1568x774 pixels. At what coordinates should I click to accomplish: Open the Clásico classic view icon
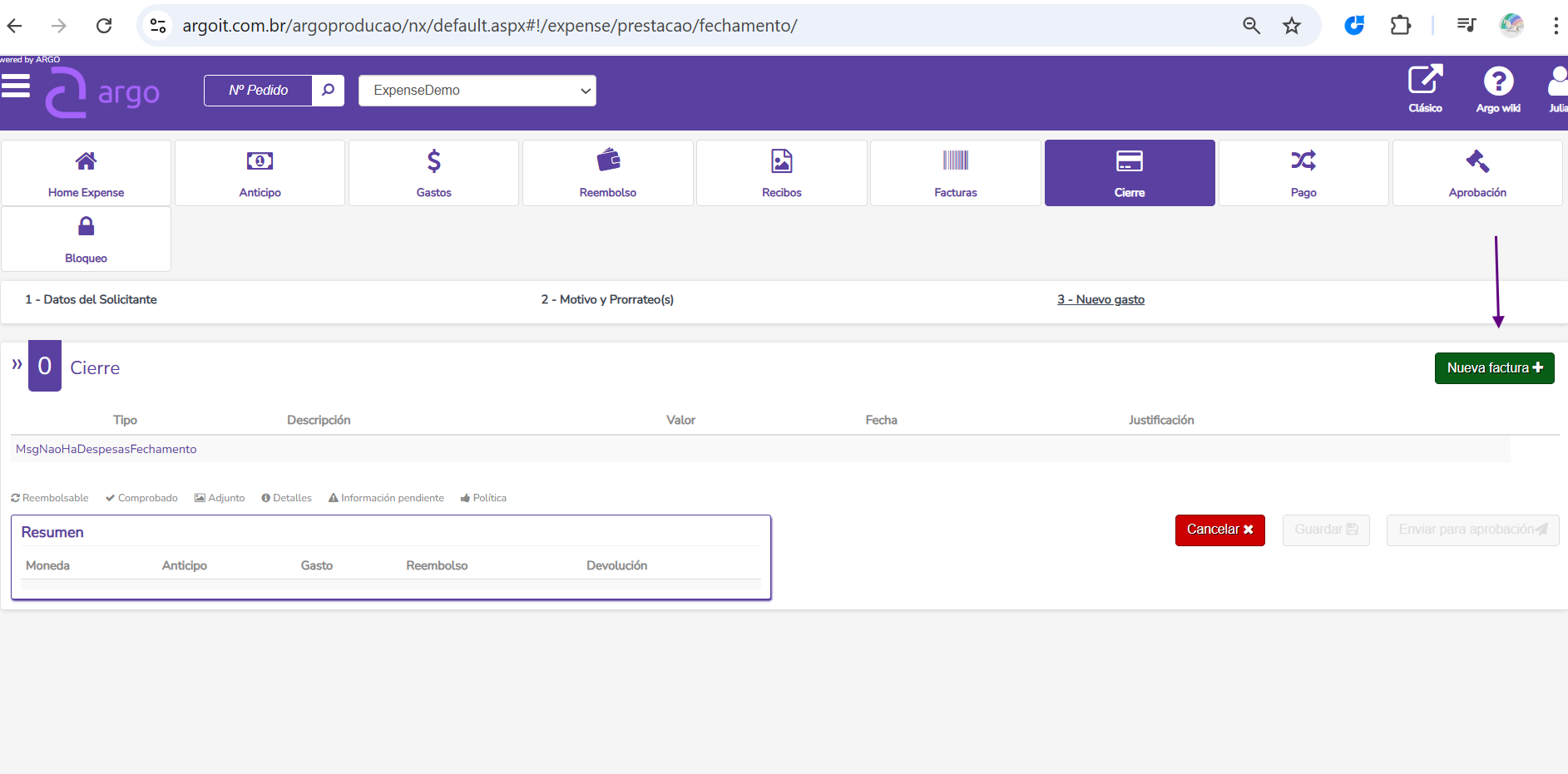point(1425,88)
